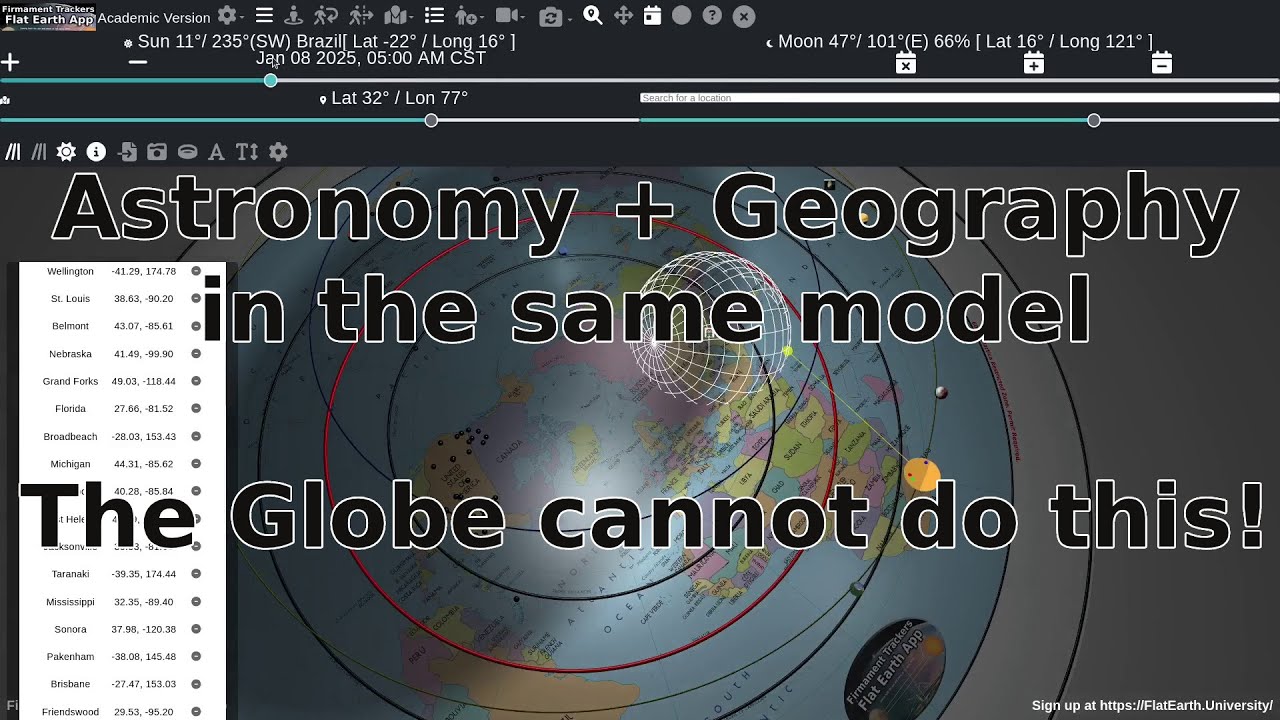This screenshot has width=1280, height=720.
Task: Open the camera rotate dropdown
Action: tap(555, 16)
